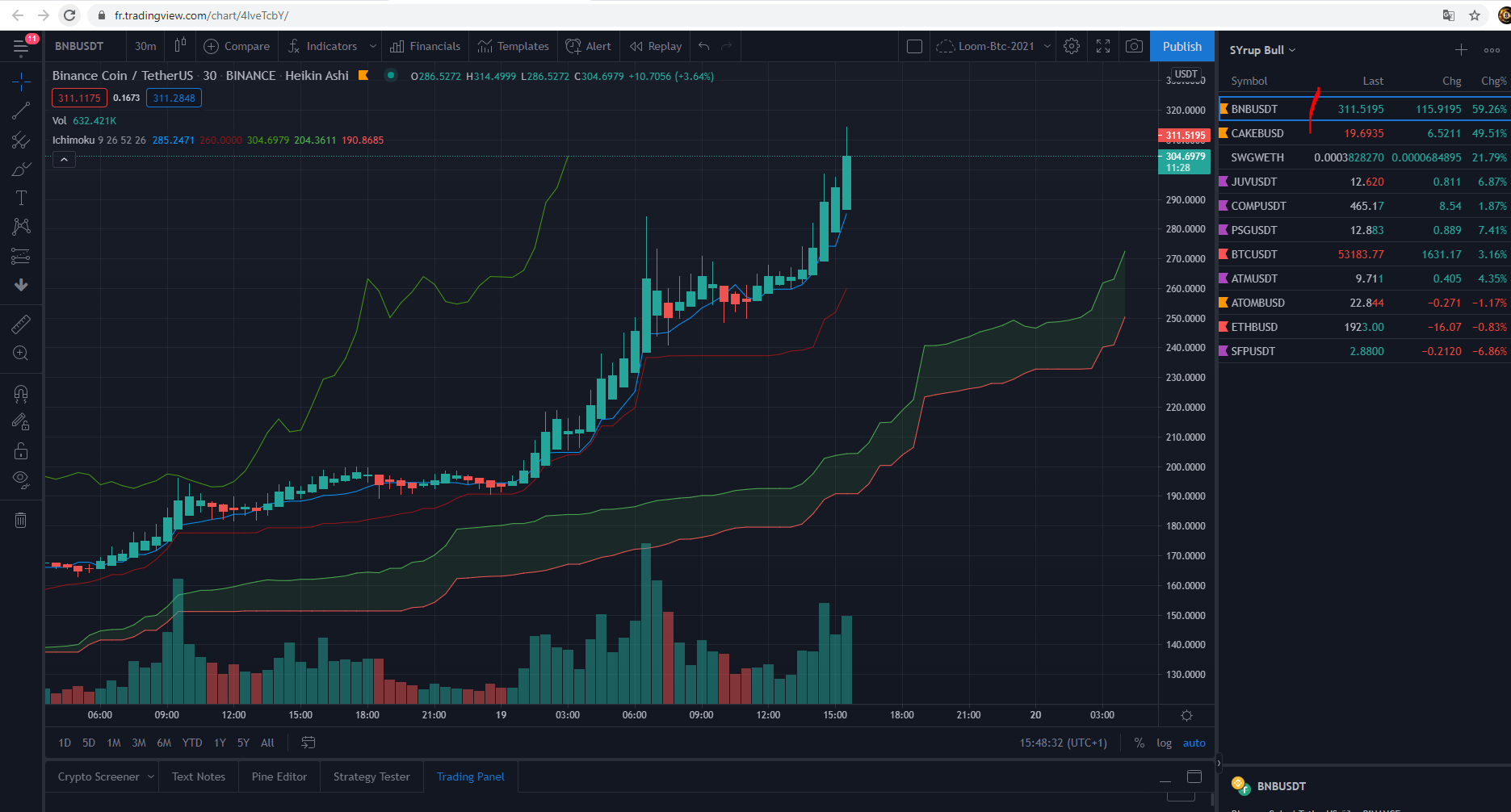This screenshot has width=1511, height=812.
Task: Open indicator Templates menu
Action: [x=513, y=46]
